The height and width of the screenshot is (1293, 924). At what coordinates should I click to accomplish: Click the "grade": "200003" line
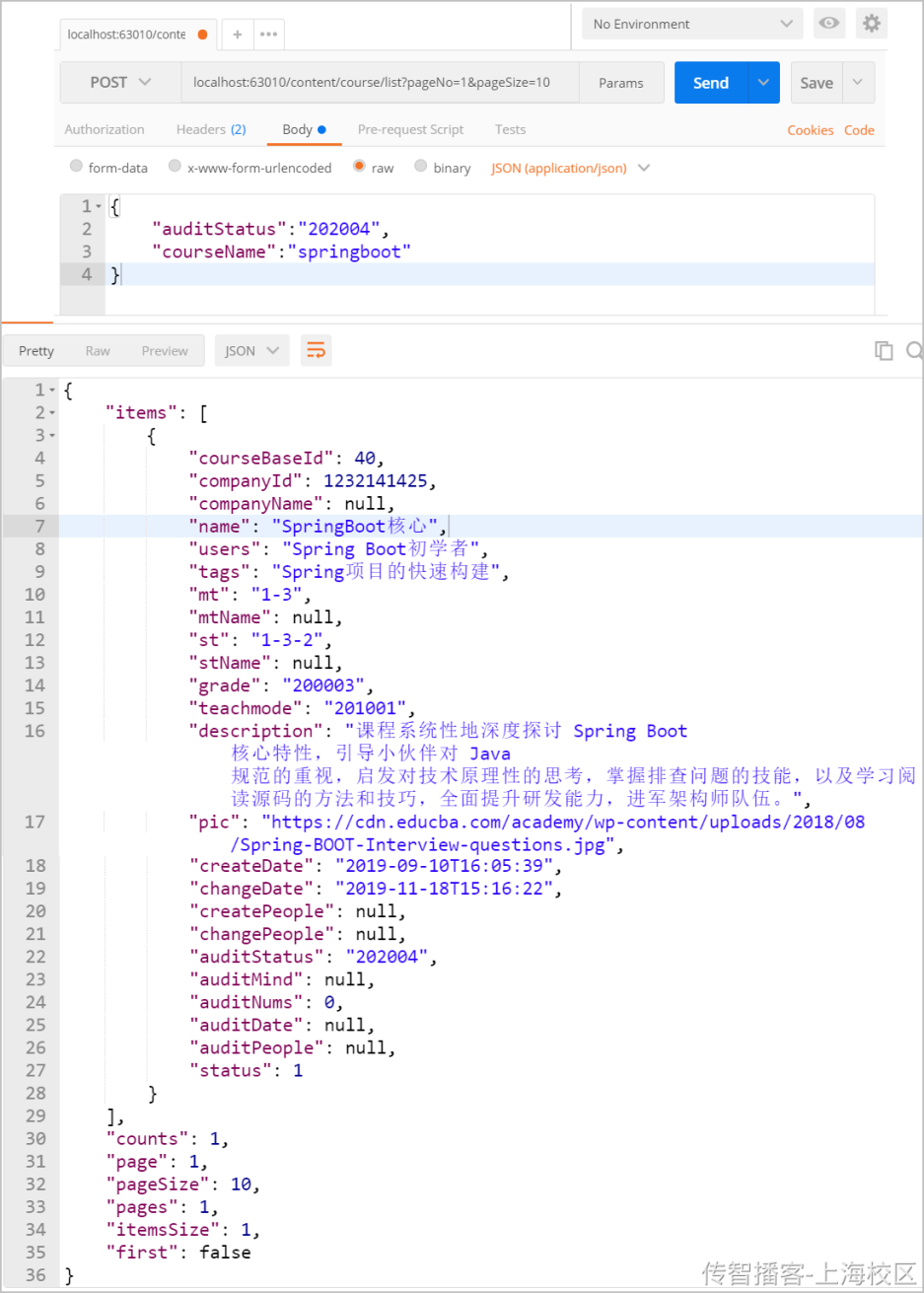point(281,685)
